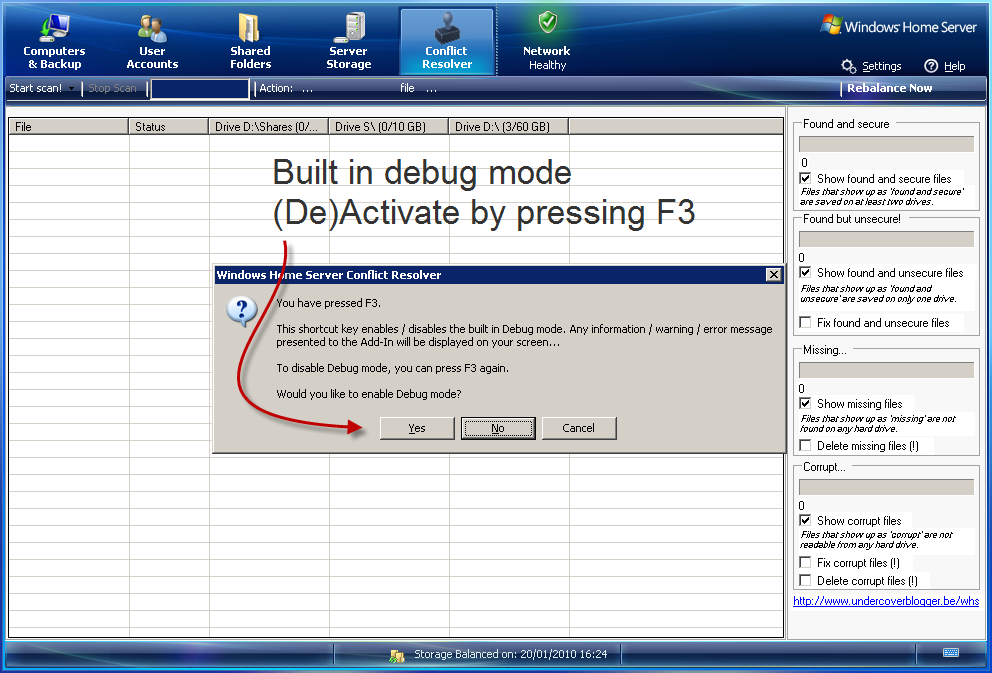Toggle Show corrupt files checkbox
992x673 pixels.
coord(805,521)
